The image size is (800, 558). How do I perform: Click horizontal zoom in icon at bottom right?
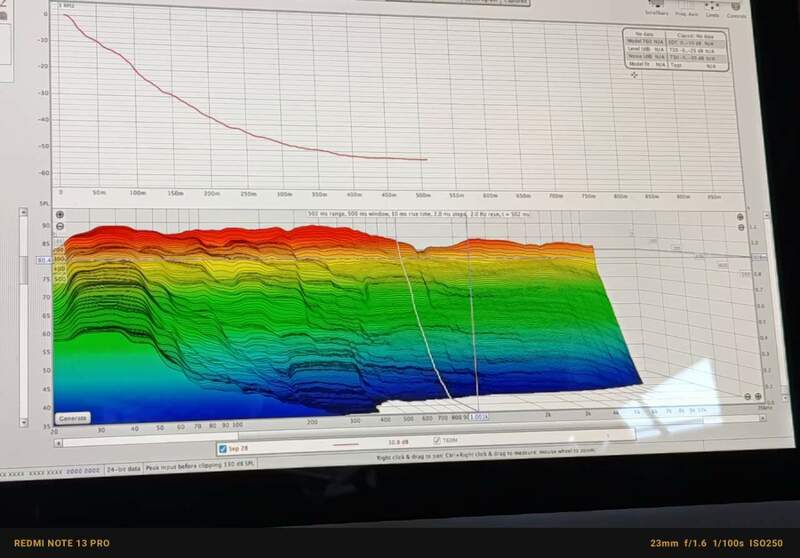coord(758,396)
